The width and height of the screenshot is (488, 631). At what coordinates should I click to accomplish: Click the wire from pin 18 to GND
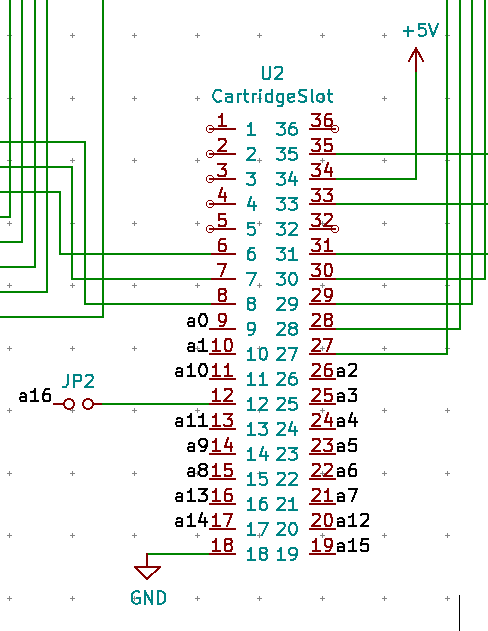point(179,554)
